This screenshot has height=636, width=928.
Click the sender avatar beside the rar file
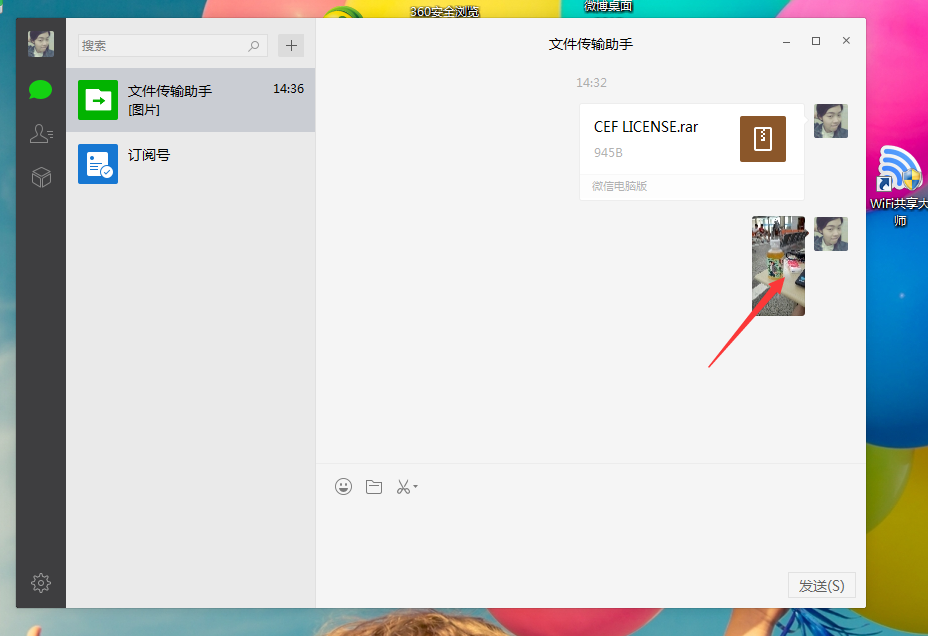pyautogui.click(x=831, y=121)
